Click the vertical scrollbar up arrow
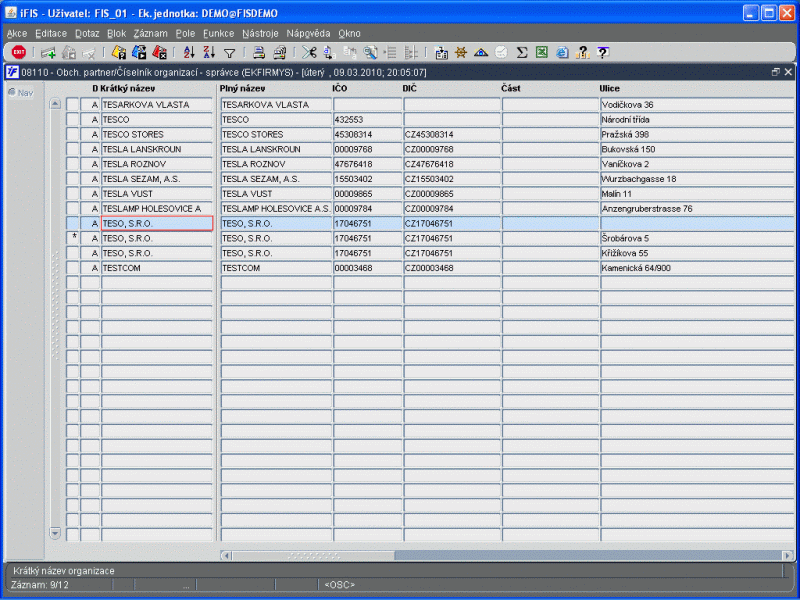 coord(55,104)
